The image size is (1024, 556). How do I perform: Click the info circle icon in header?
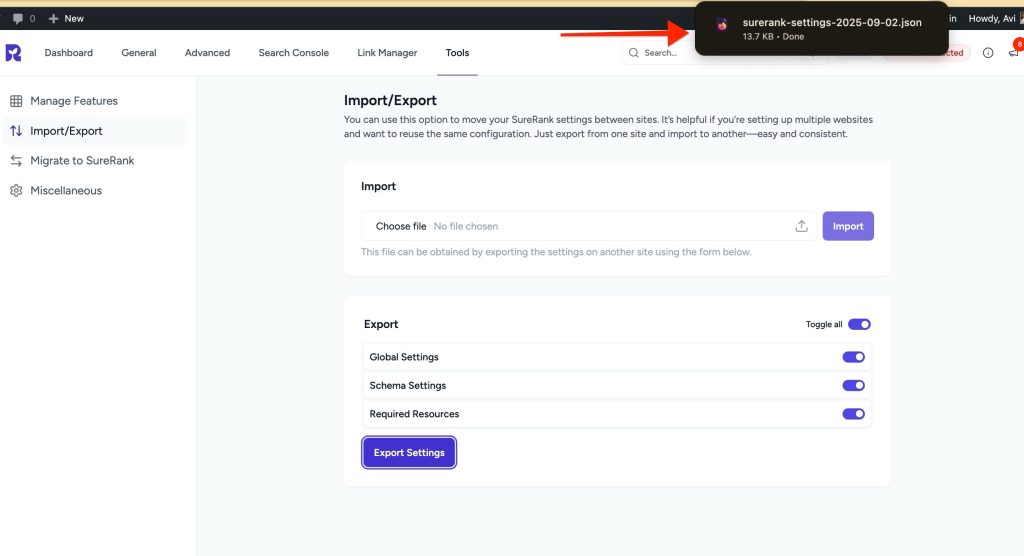pos(988,53)
